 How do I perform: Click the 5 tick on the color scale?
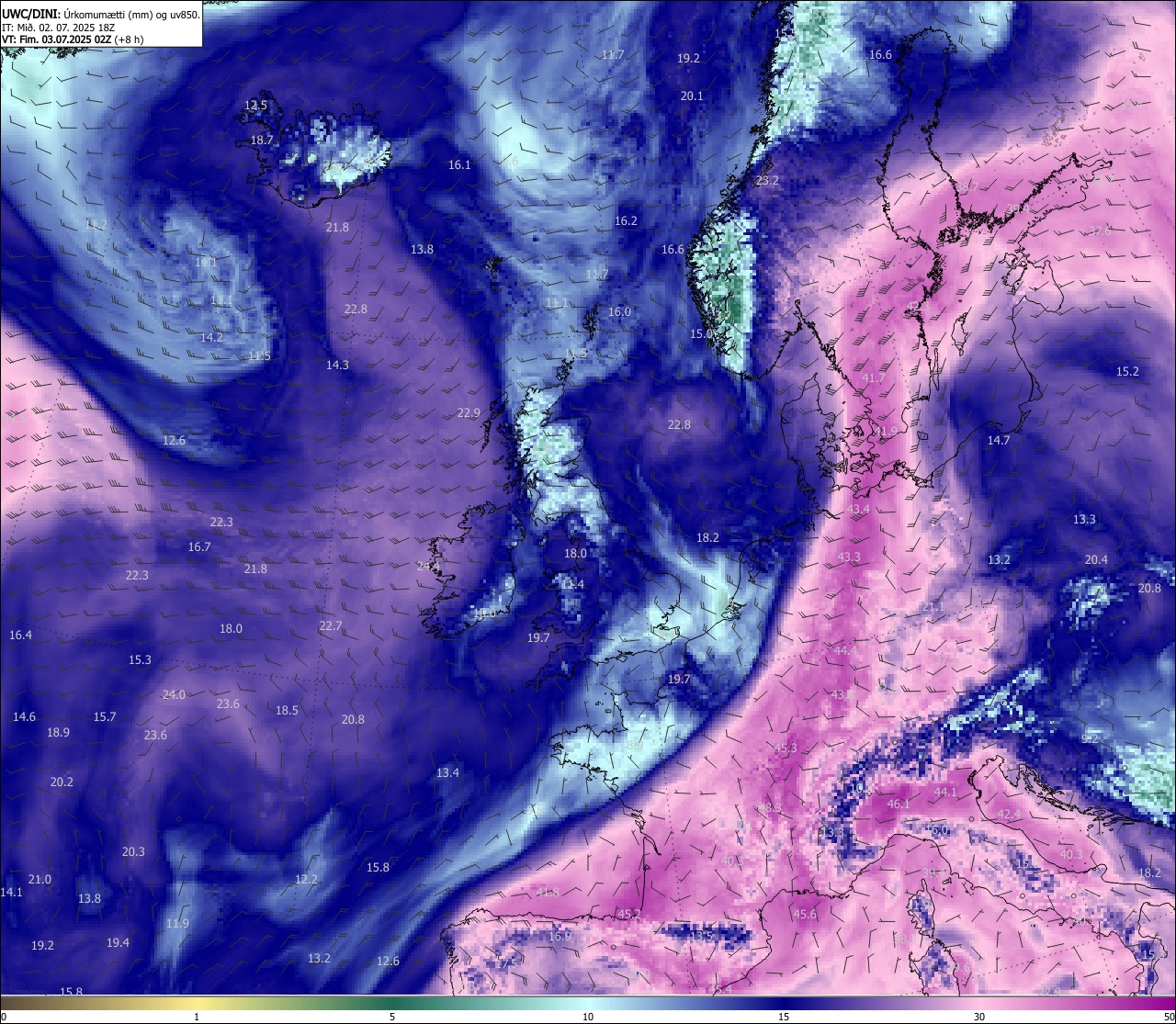pyautogui.click(x=392, y=1016)
